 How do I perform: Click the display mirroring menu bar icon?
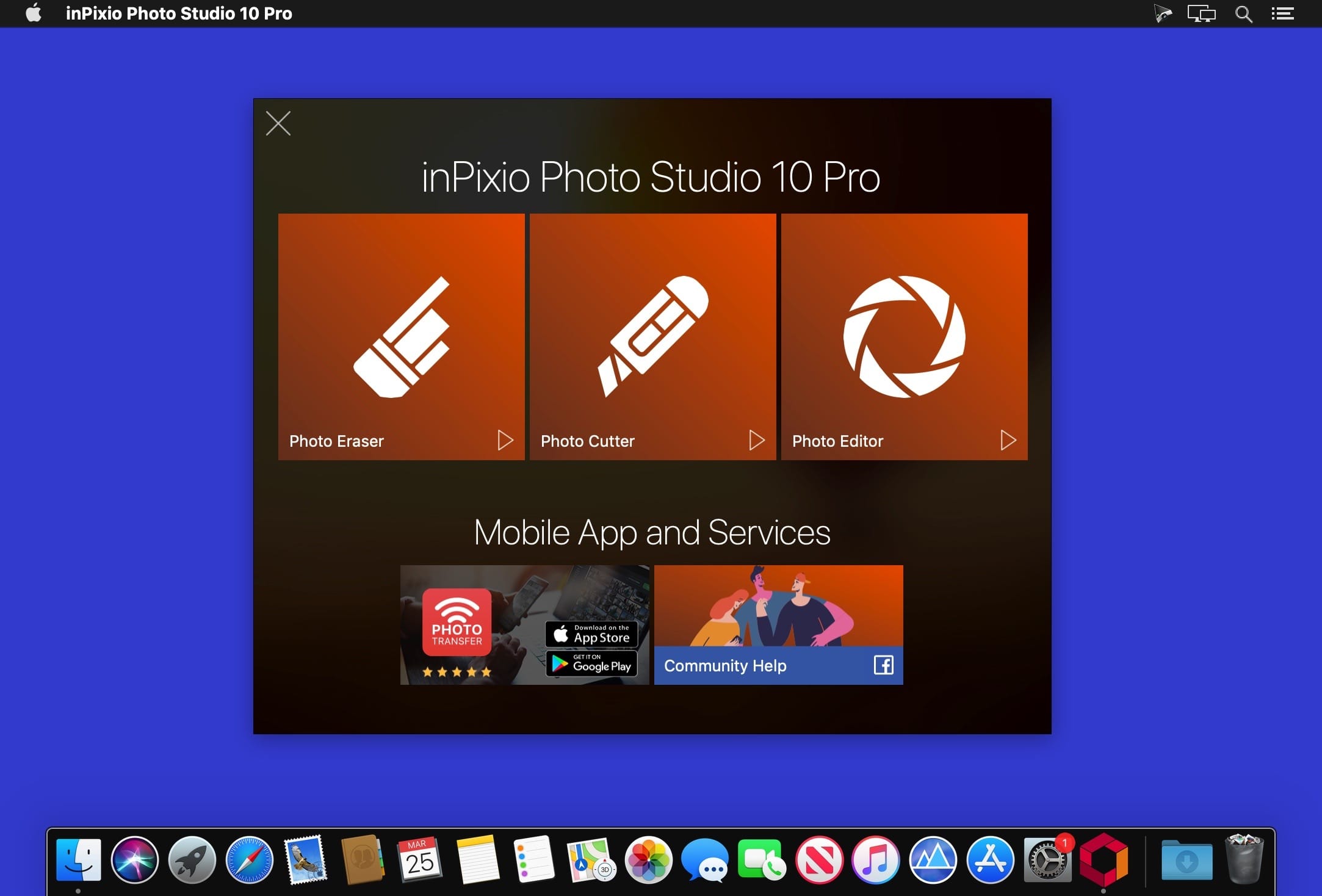tap(1201, 13)
